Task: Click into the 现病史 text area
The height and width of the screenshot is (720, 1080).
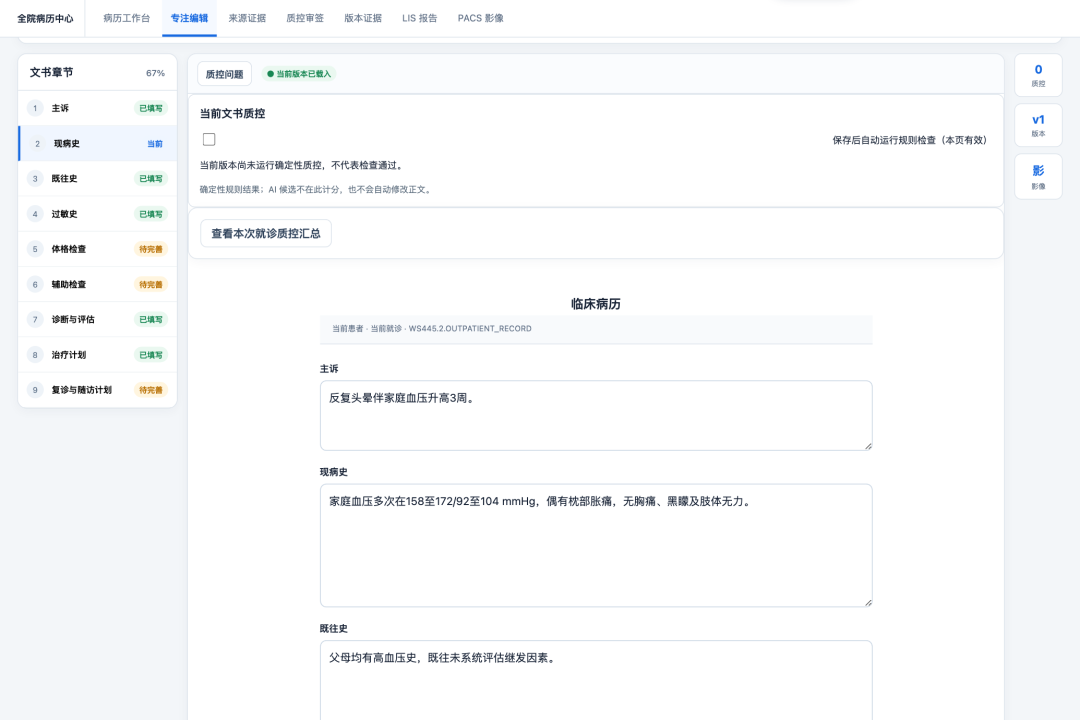Action: [596, 545]
